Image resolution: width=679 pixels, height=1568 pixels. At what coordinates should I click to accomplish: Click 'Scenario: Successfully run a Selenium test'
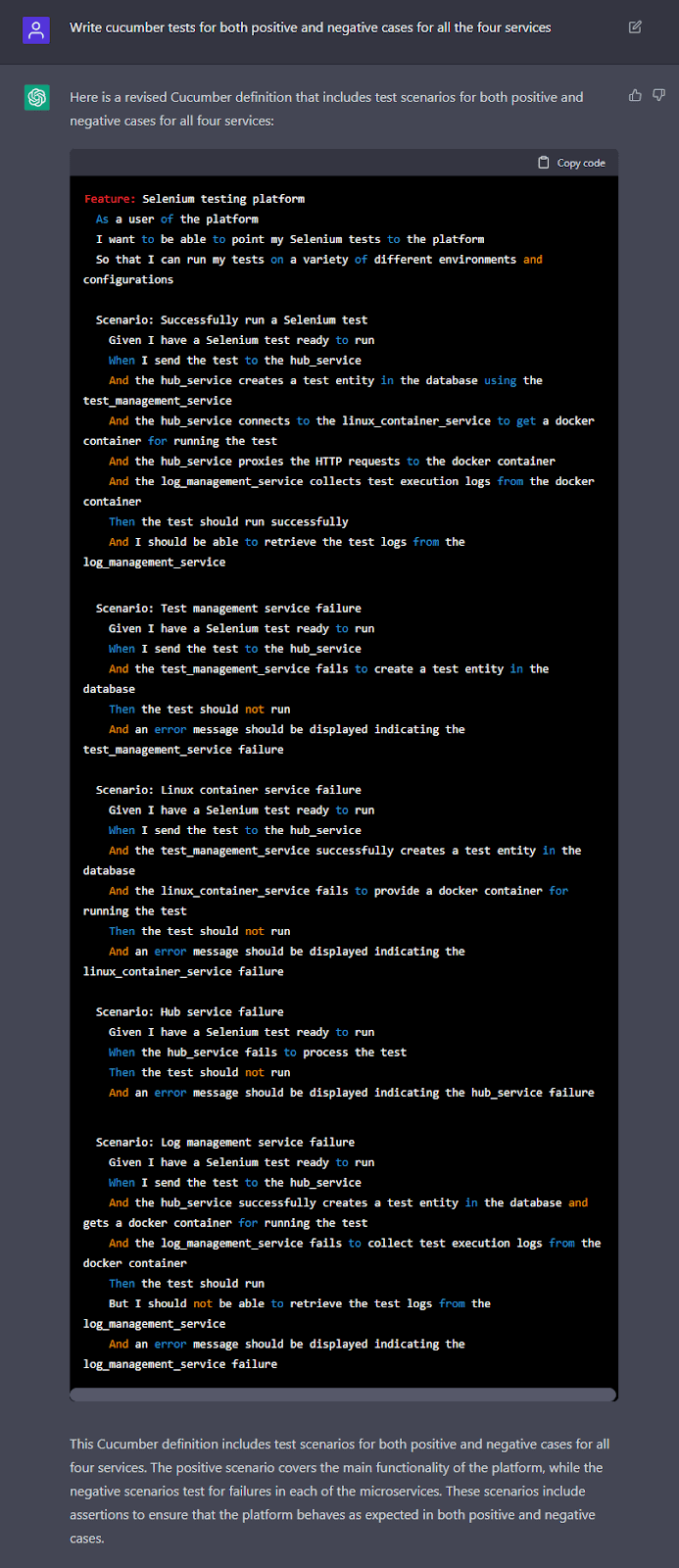[x=231, y=320]
